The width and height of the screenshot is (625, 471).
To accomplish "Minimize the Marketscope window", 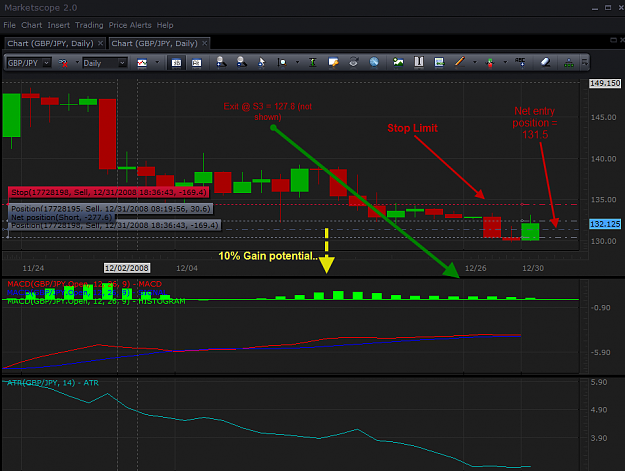I will (595, 8).
